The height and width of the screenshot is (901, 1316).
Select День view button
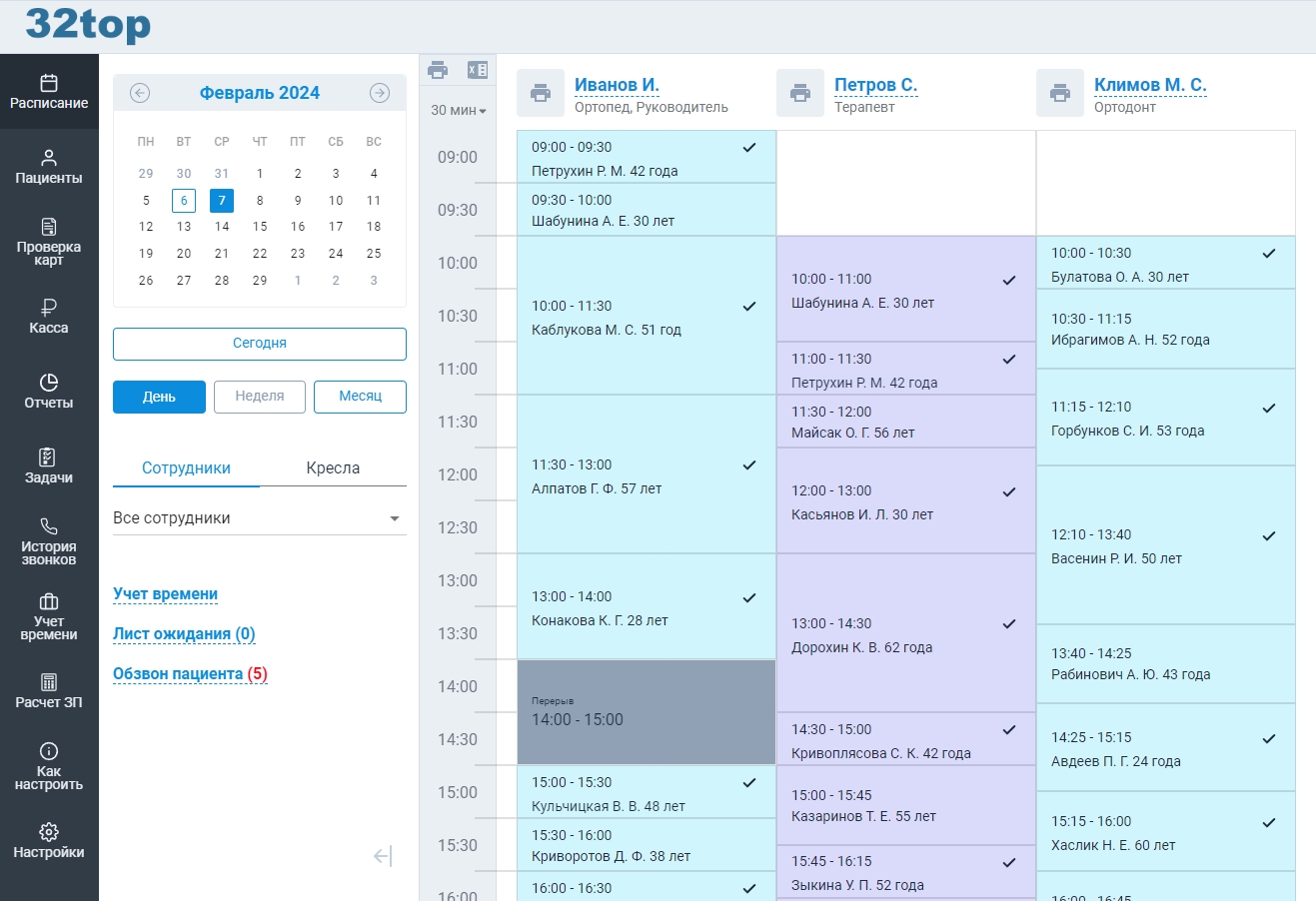point(159,397)
